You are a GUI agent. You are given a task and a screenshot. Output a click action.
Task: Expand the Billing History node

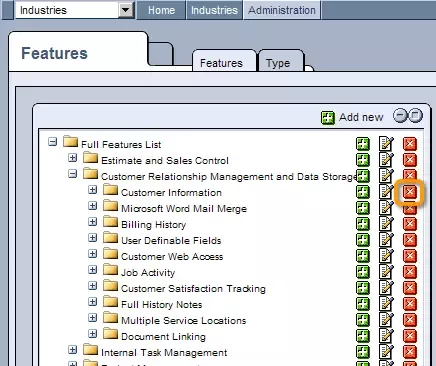(92, 222)
